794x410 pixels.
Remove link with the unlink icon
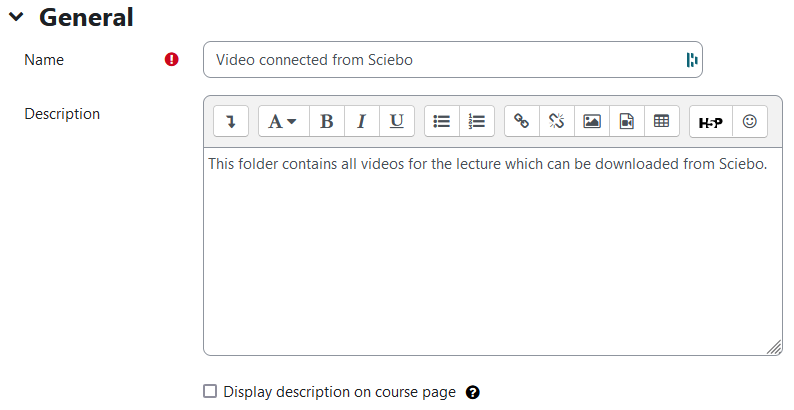(557, 121)
